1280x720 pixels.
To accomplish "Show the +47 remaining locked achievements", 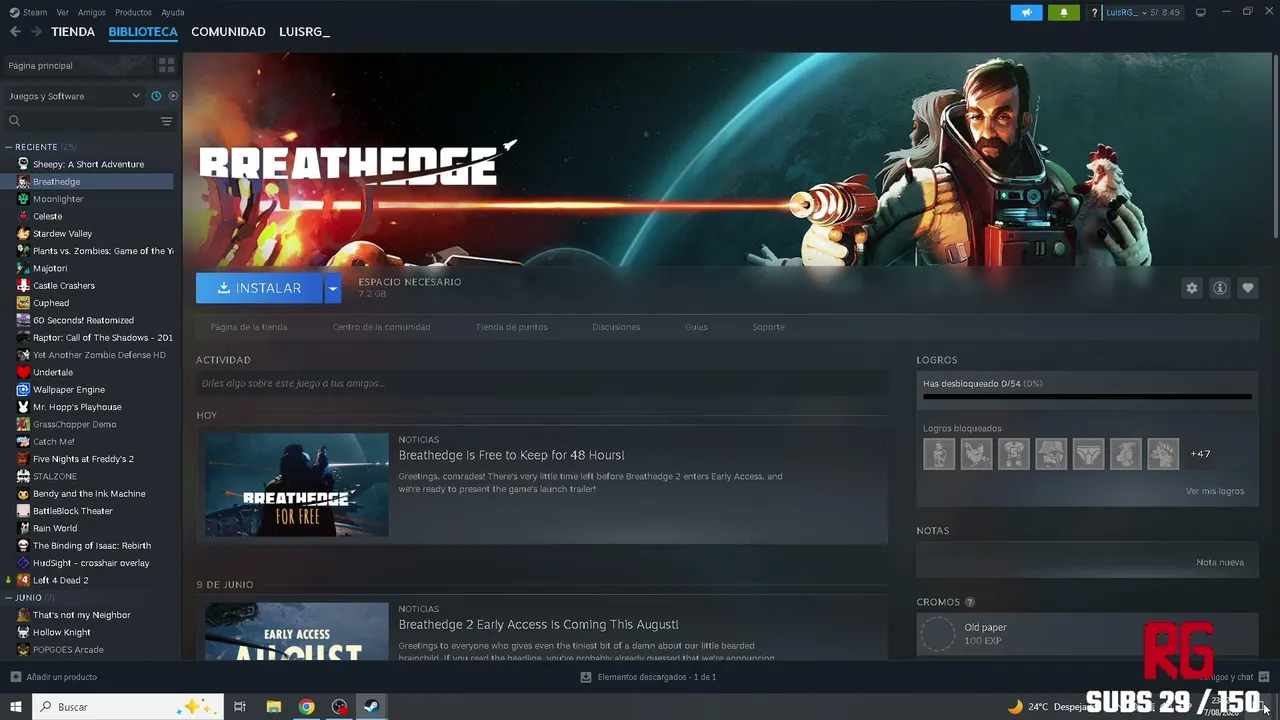I will (x=1200, y=454).
